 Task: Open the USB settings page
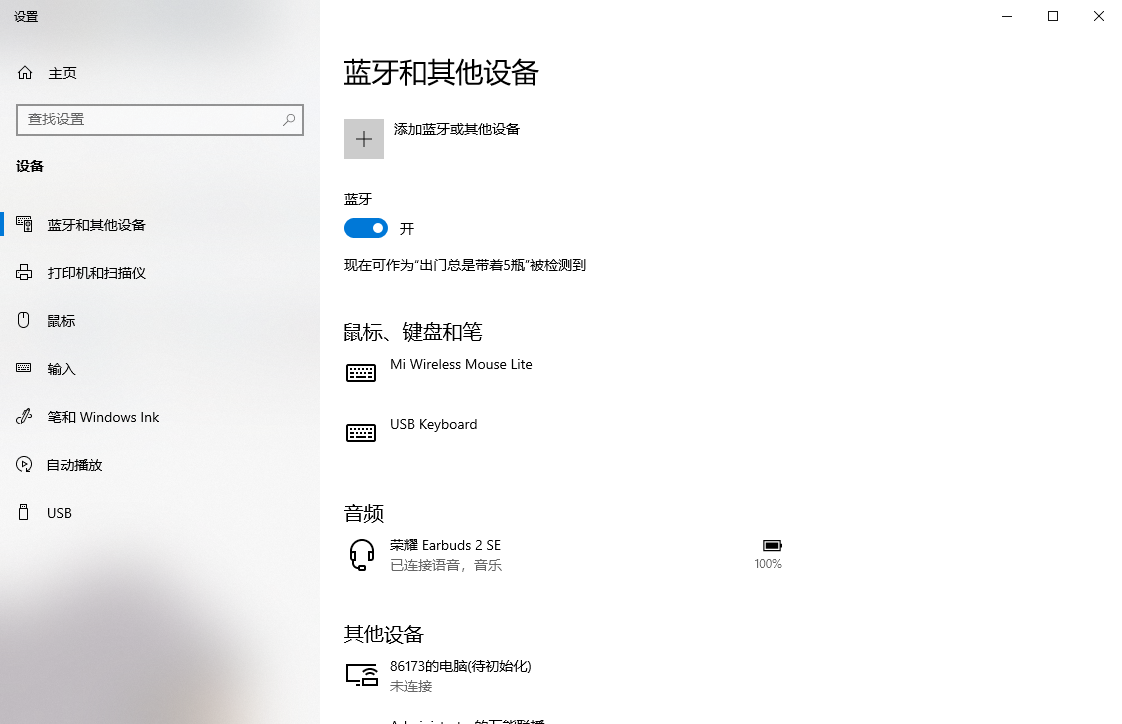click(x=59, y=512)
